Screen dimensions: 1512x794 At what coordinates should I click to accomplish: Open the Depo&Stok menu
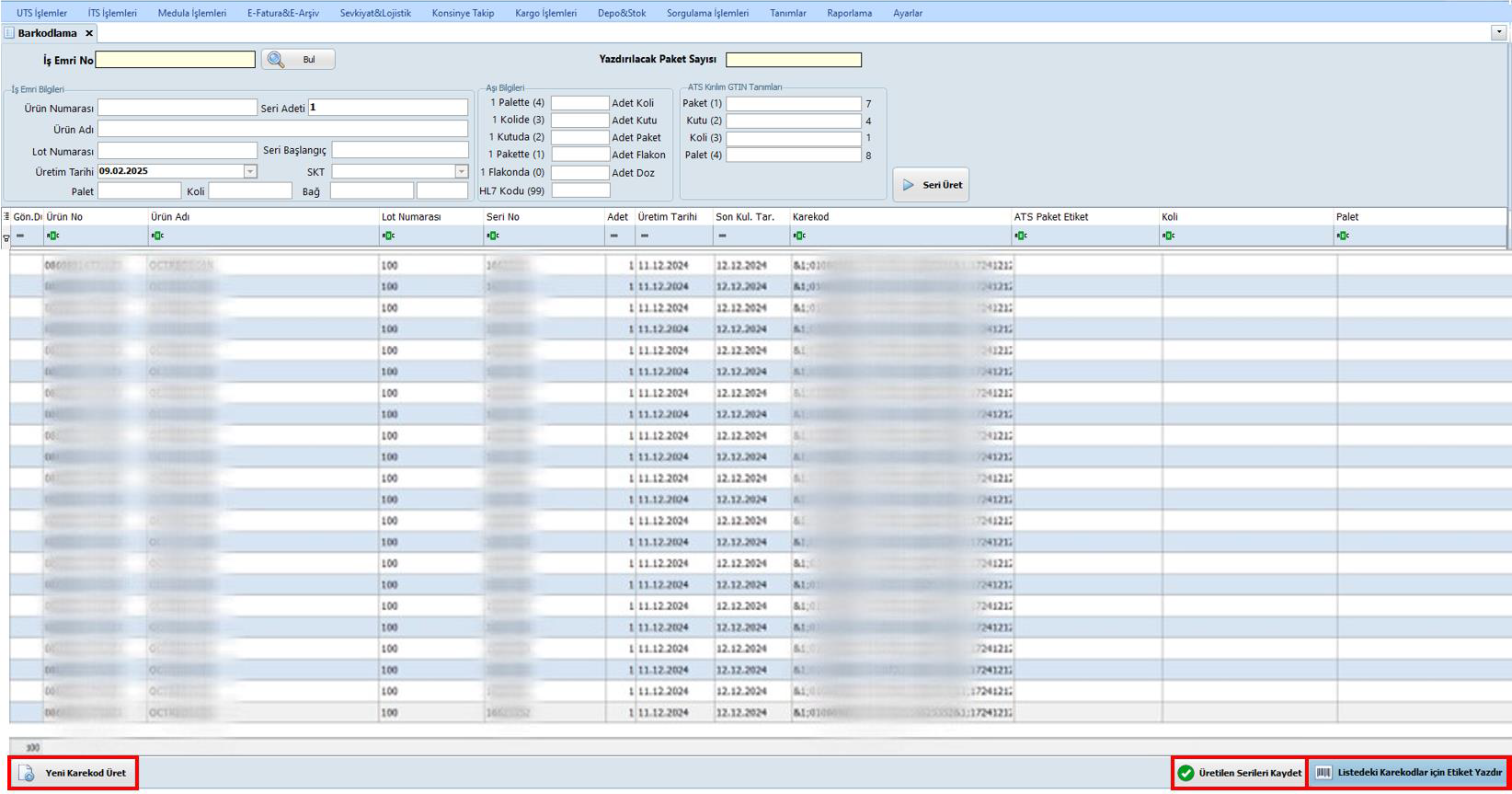622,13
